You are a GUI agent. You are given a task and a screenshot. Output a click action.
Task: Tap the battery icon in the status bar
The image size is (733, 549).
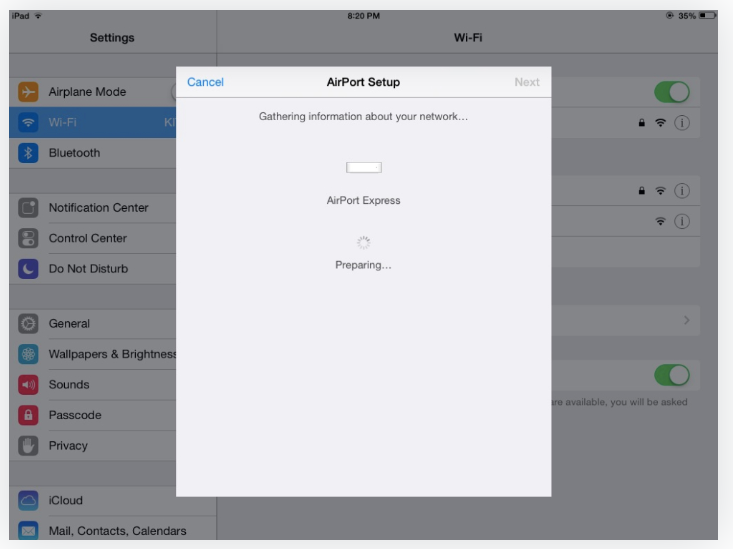click(x=707, y=16)
